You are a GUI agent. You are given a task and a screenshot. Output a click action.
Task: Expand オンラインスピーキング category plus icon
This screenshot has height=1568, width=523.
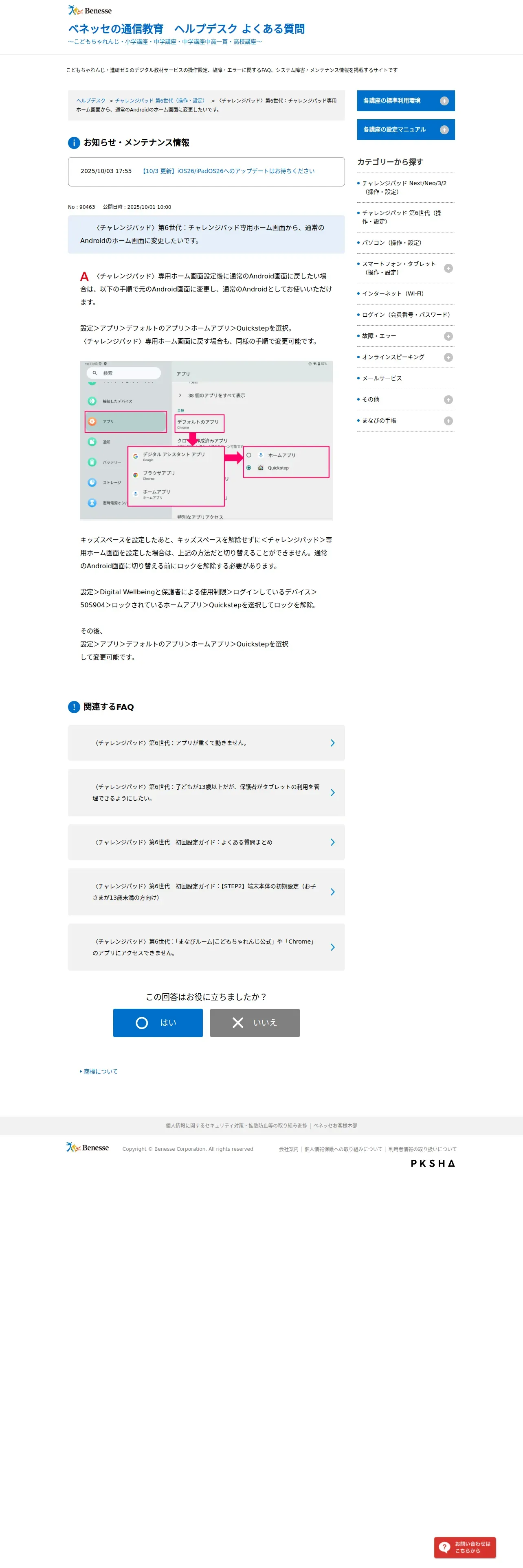[448, 357]
